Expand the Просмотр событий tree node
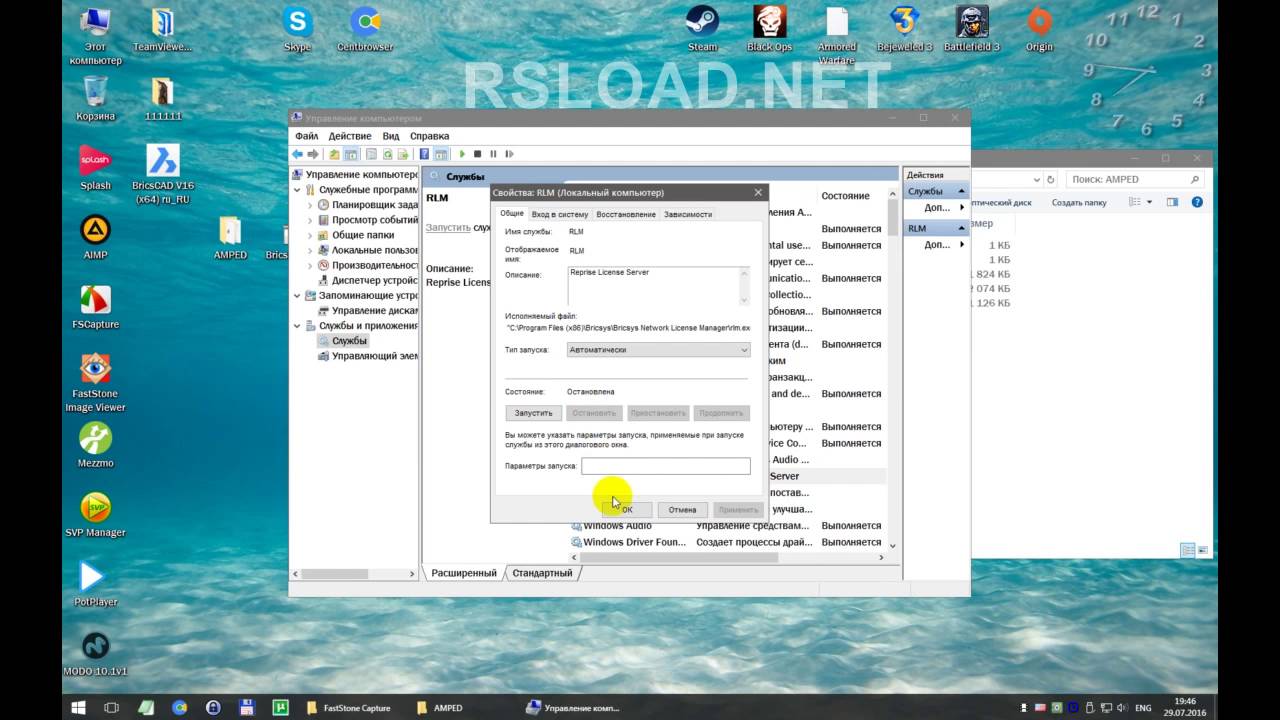1280x720 pixels. [310, 220]
